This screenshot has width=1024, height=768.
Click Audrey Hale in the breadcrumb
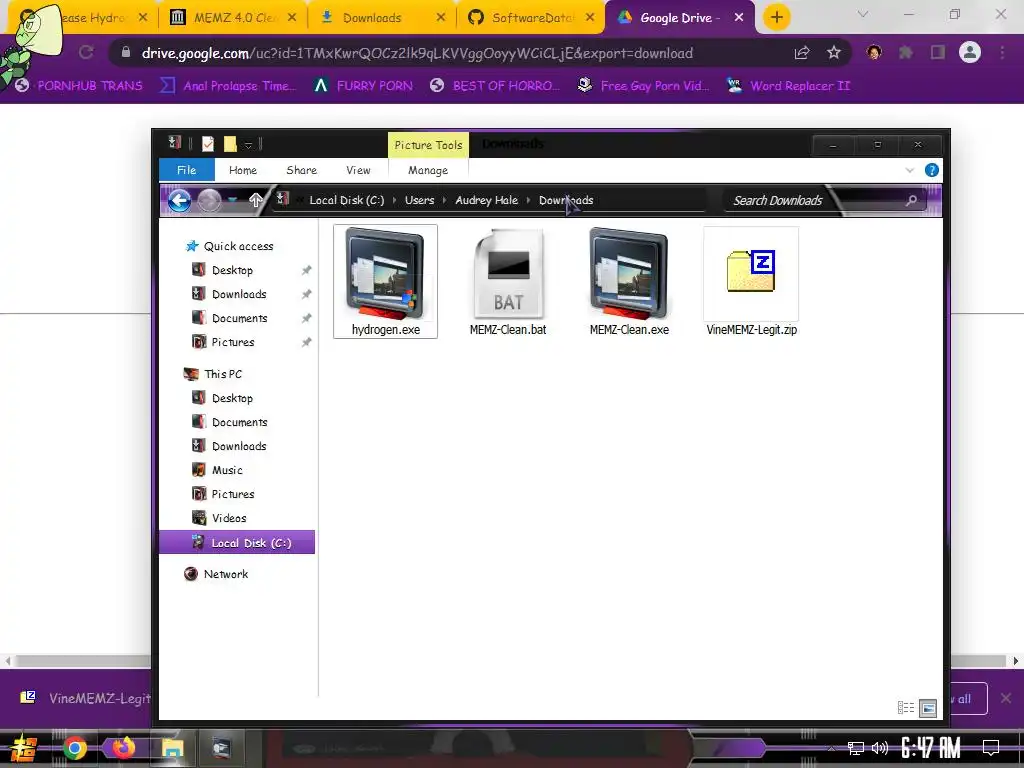[487, 200]
